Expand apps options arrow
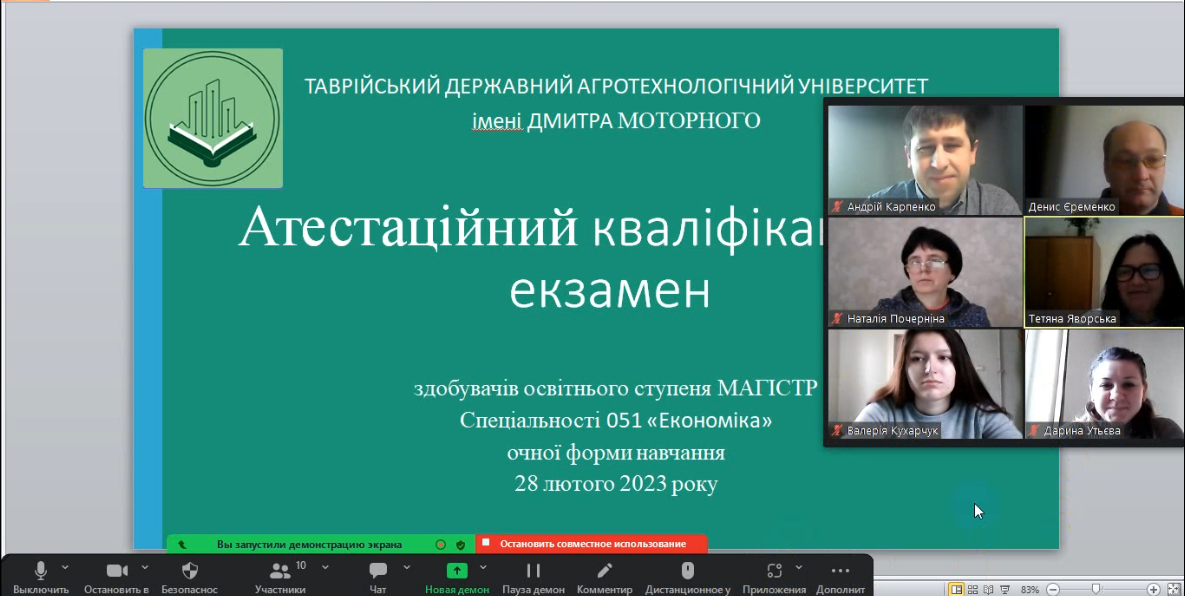This screenshot has height=596, width=1185. coord(799,567)
